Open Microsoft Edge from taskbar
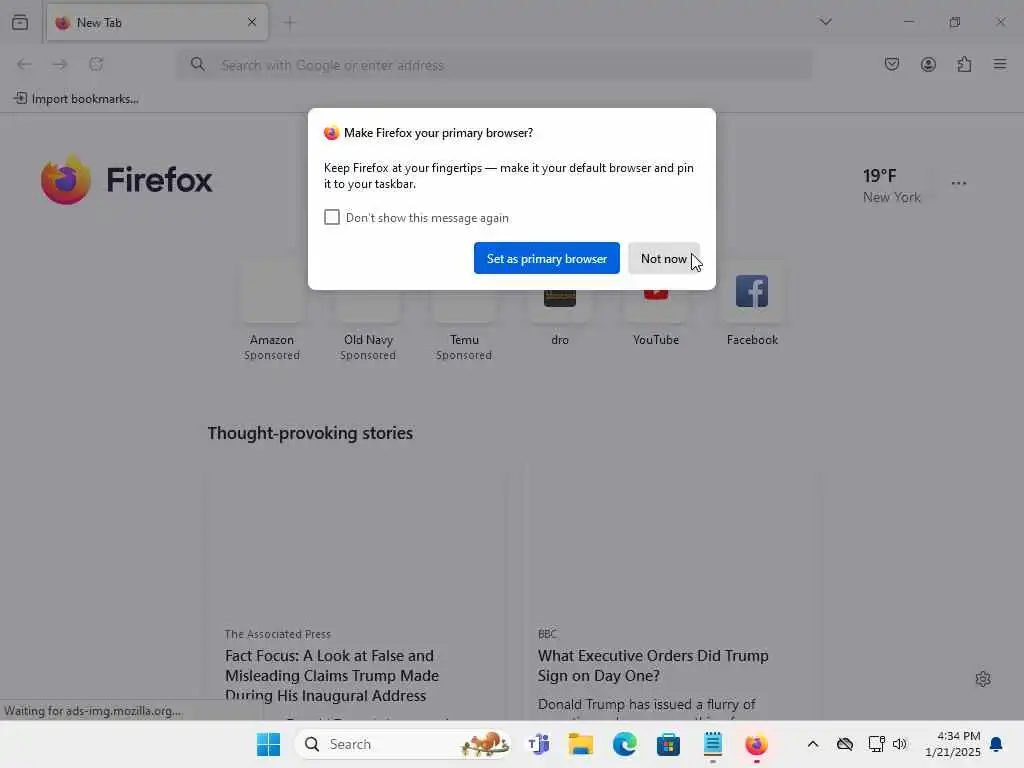 point(624,744)
